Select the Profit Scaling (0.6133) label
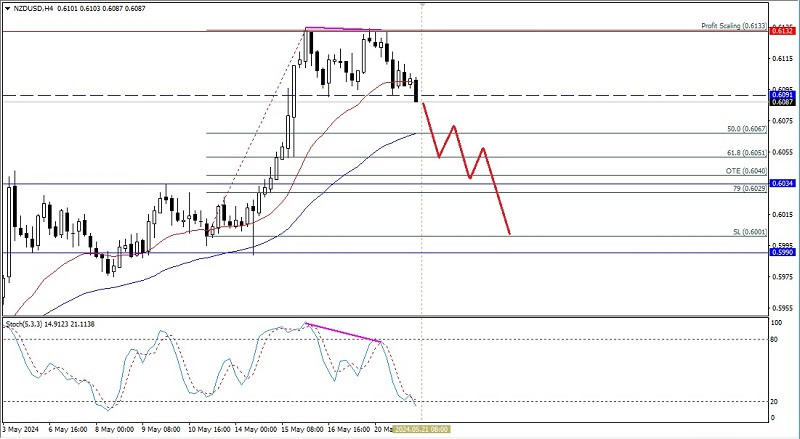This screenshot has height=439, width=800. (734, 26)
